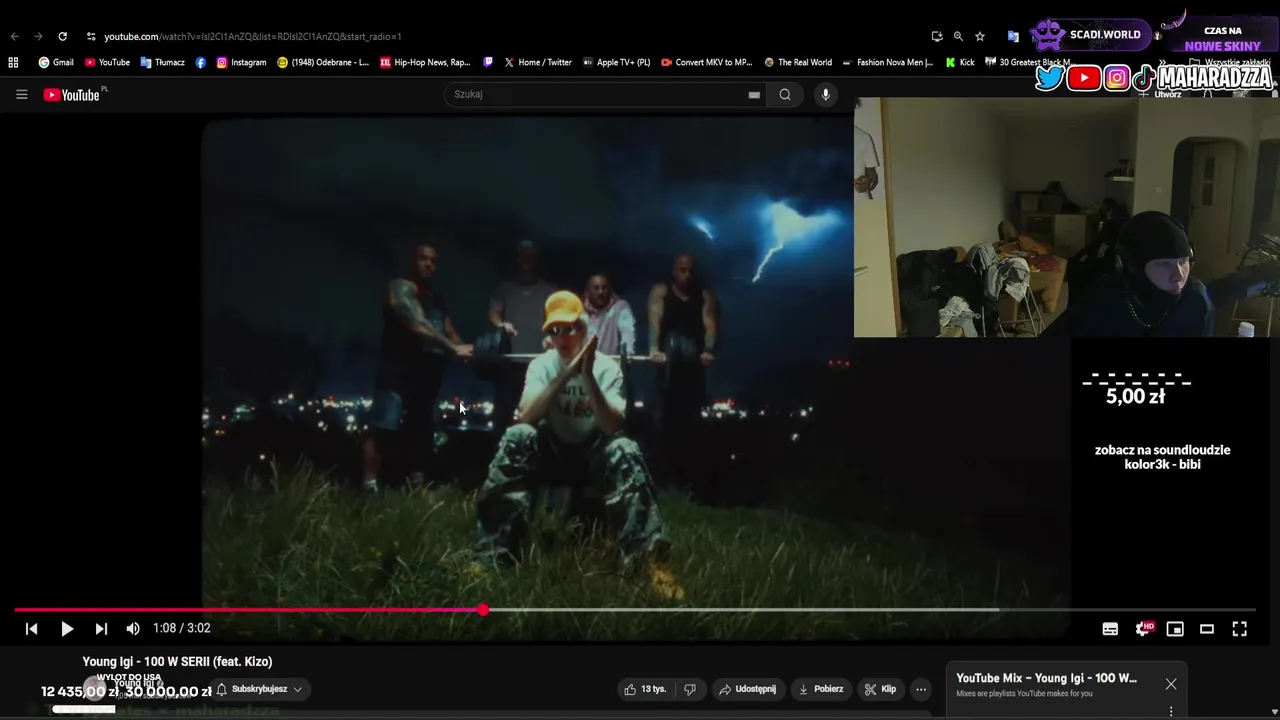Skip to the previous video in the mix

coord(31,629)
